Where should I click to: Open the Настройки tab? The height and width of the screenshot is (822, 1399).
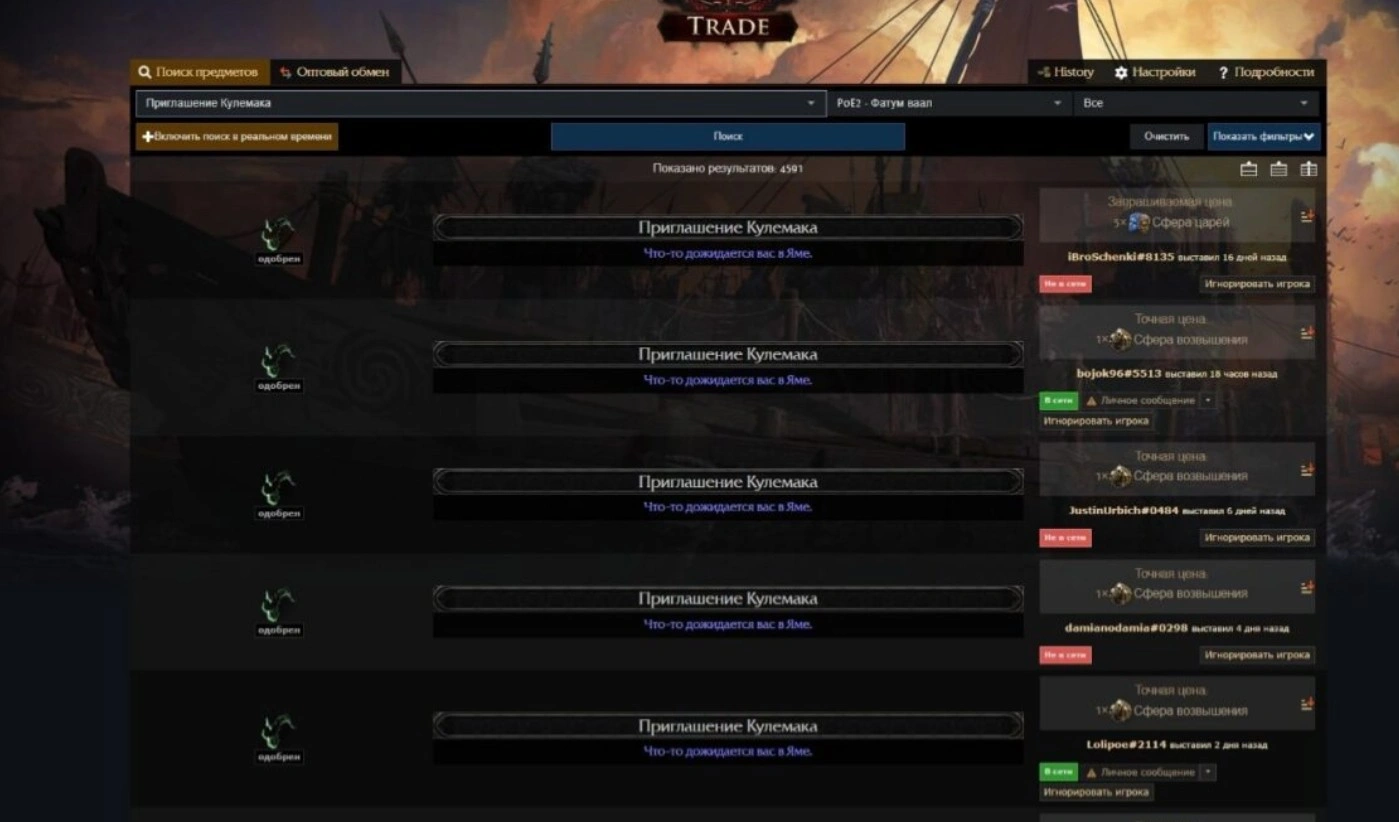(x=1155, y=72)
